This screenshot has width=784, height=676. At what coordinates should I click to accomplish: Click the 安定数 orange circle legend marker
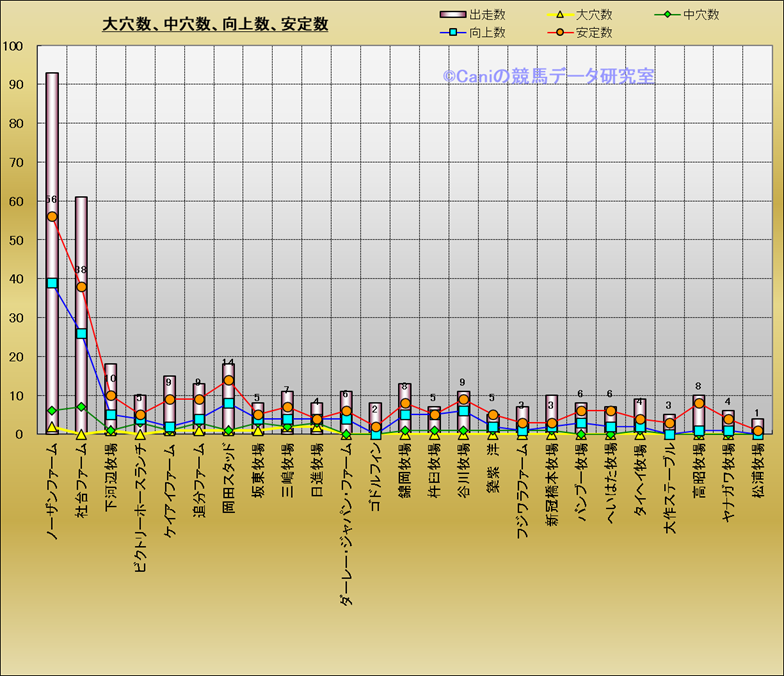(560, 33)
